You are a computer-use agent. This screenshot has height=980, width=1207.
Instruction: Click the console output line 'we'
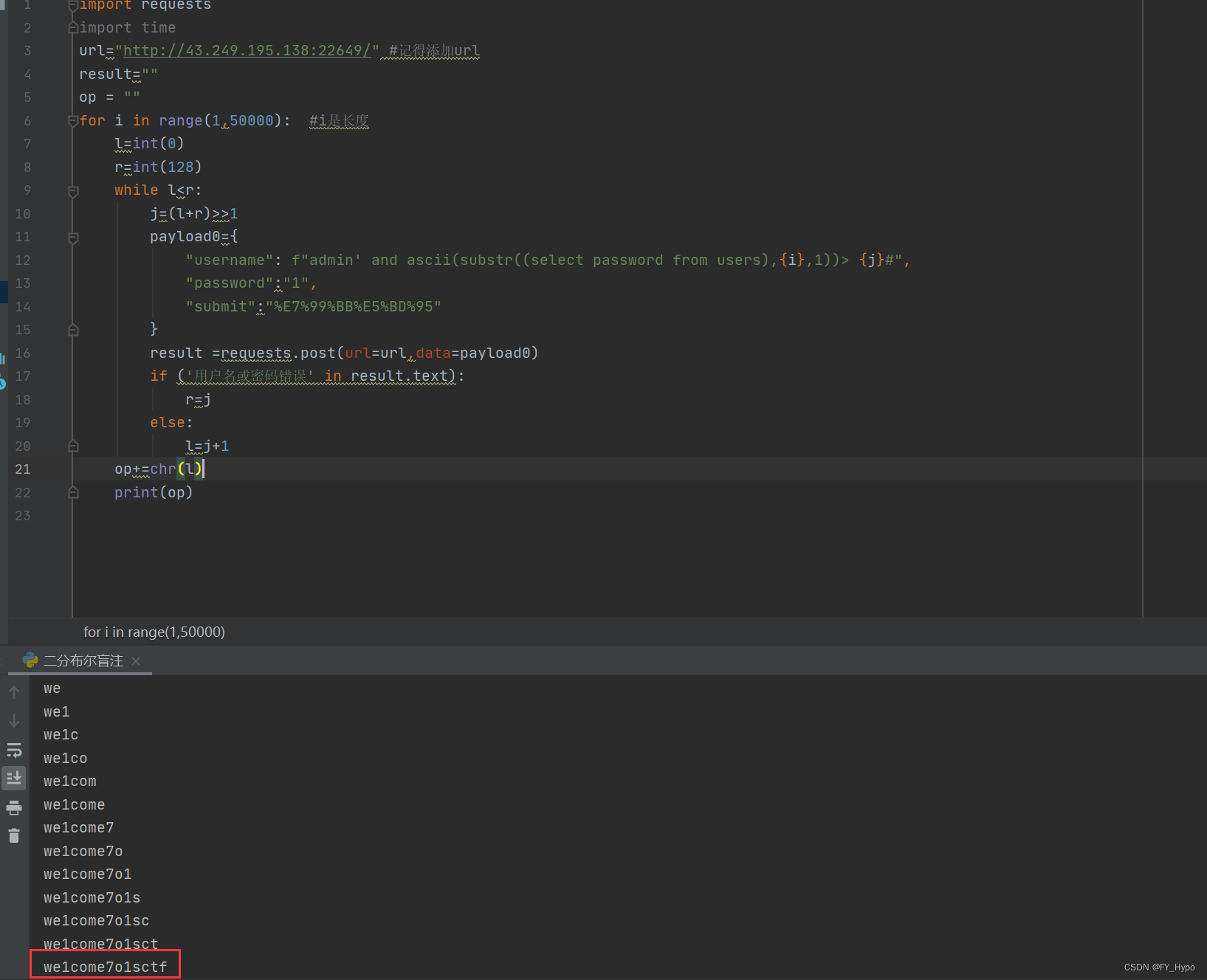click(52, 689)
